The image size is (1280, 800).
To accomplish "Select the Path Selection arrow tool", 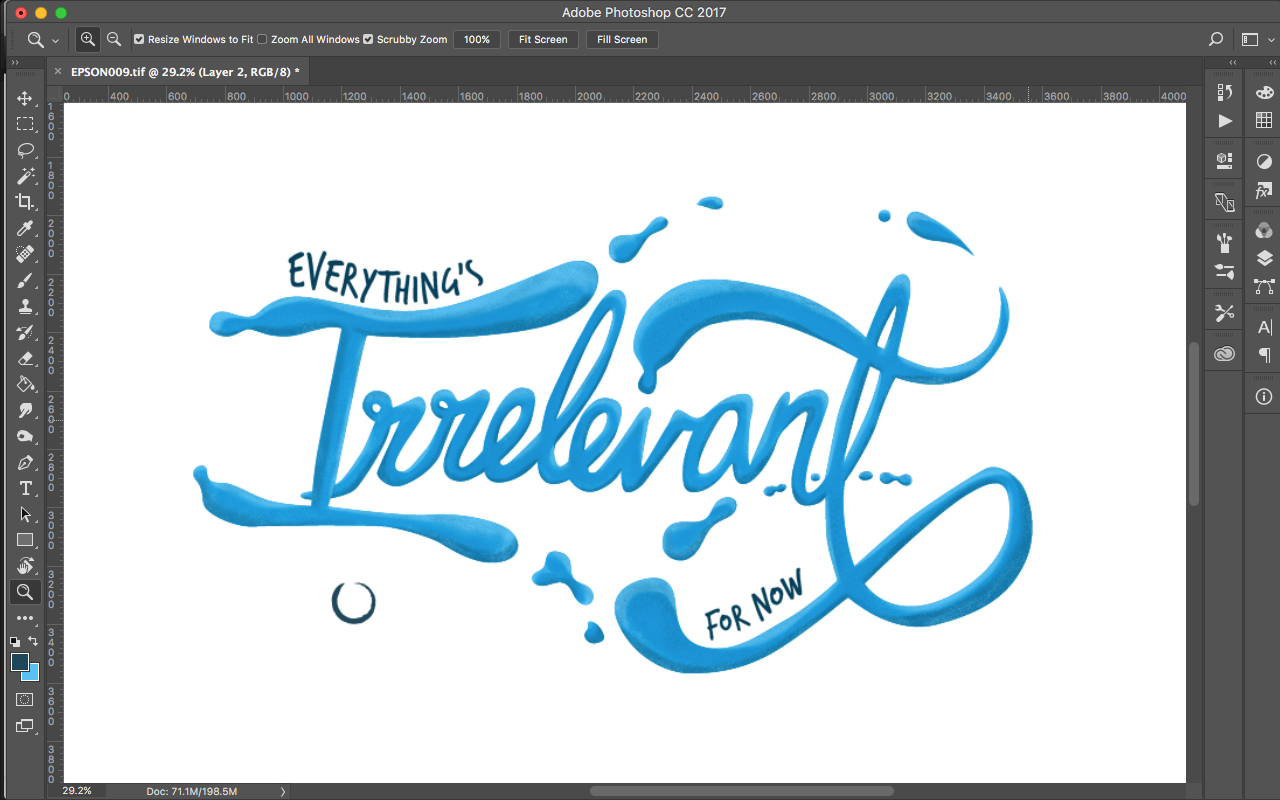I will pyautogui.click(x=25, y=514).
